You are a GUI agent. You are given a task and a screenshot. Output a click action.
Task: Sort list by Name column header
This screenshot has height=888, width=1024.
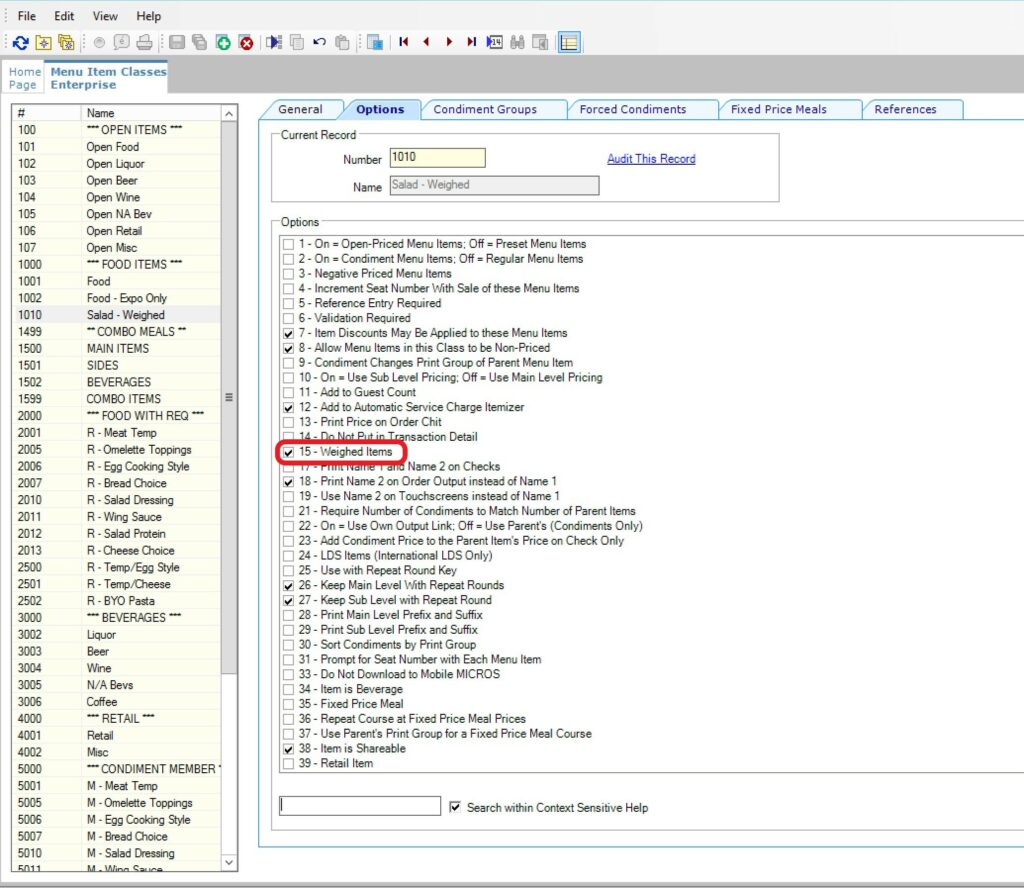[x=152, y=113]
